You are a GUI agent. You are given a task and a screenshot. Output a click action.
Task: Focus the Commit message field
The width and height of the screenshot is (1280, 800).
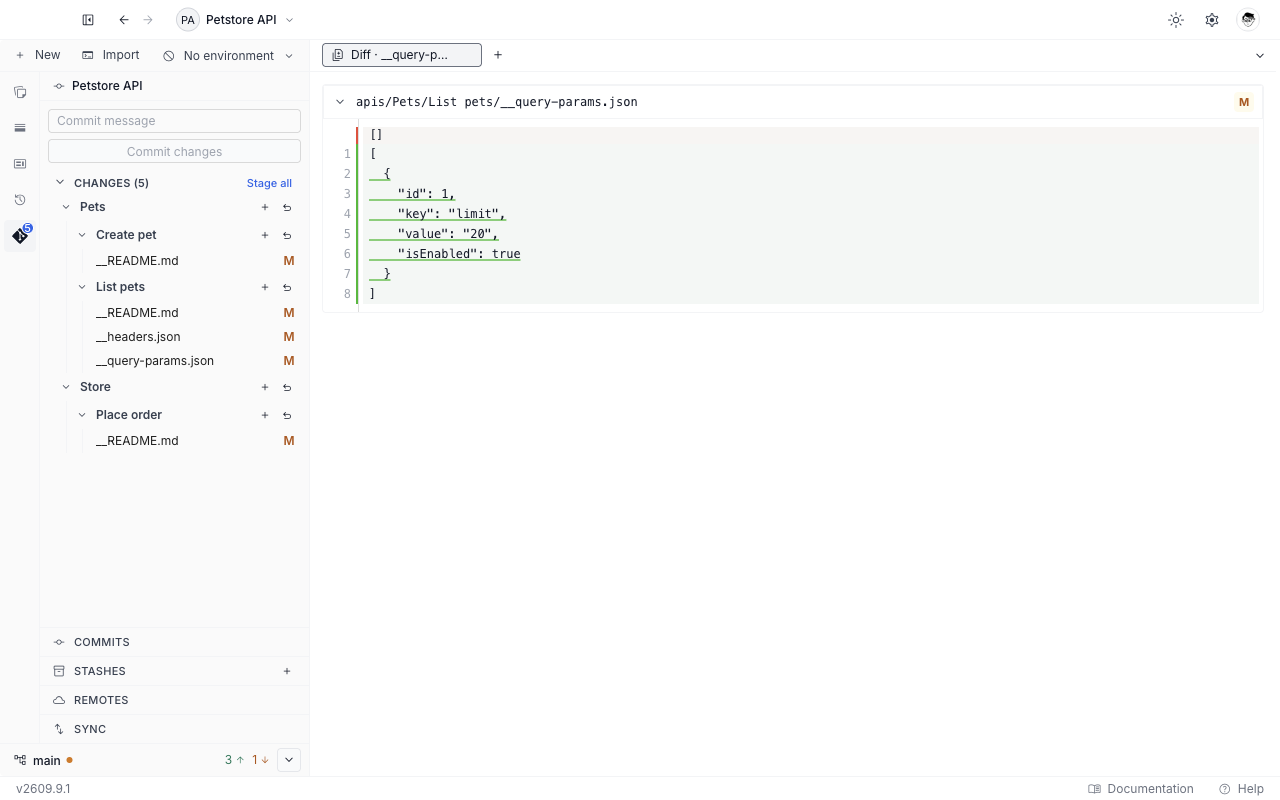[x=174, y=121]
